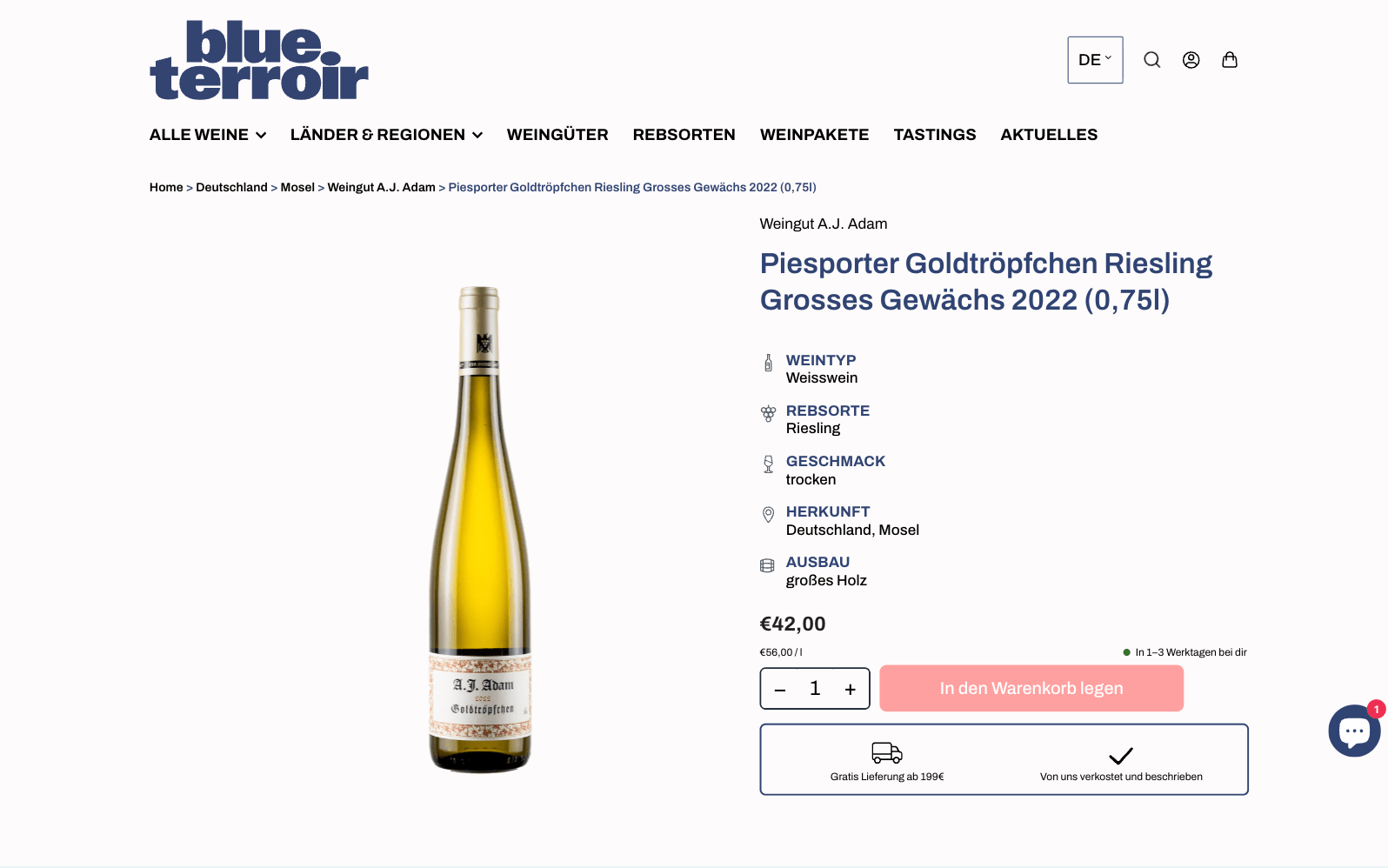Click the grape Rebsorte icon
This screenshot has width=1388, height=868.
click(x=768, y=414)
